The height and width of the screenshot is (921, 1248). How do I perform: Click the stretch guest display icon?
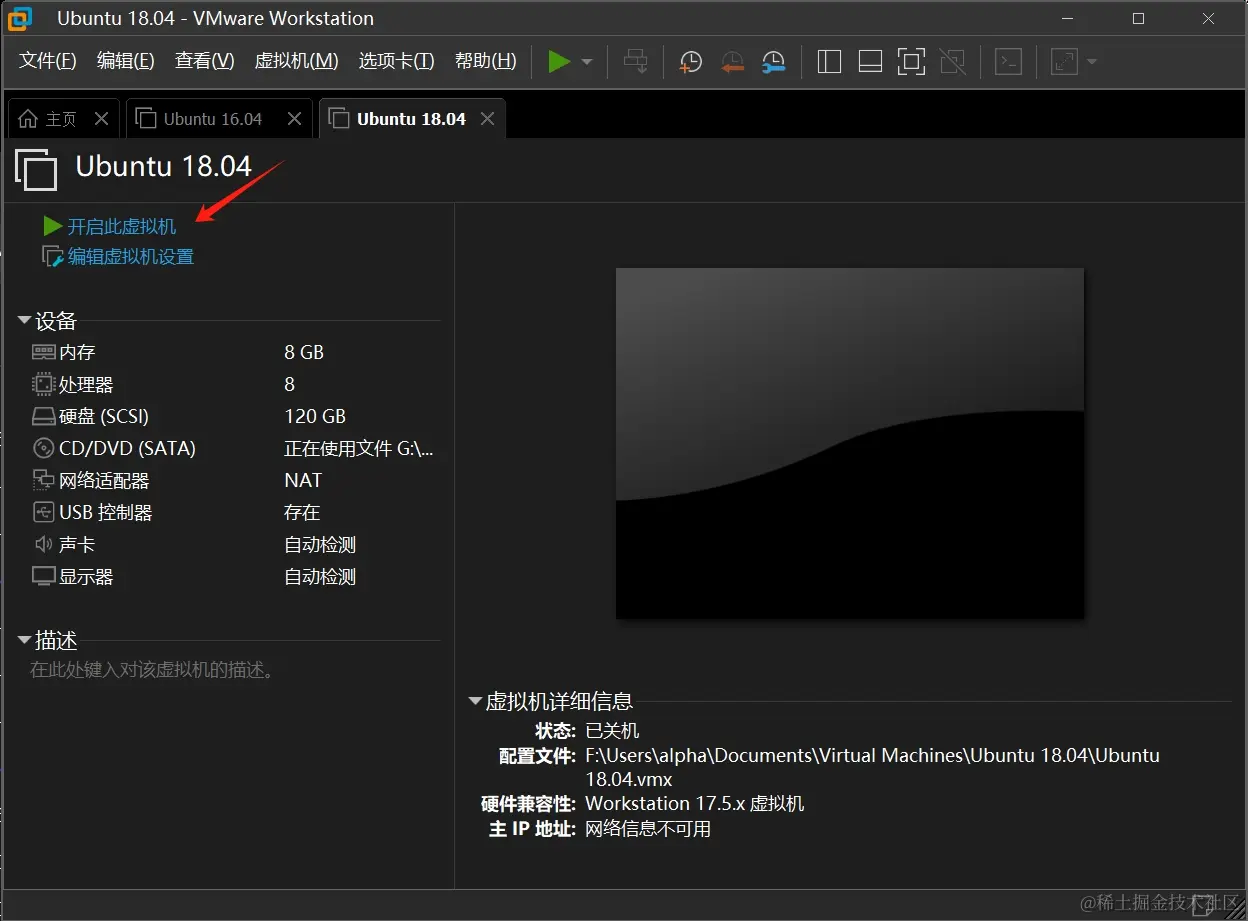[1064, 62]
